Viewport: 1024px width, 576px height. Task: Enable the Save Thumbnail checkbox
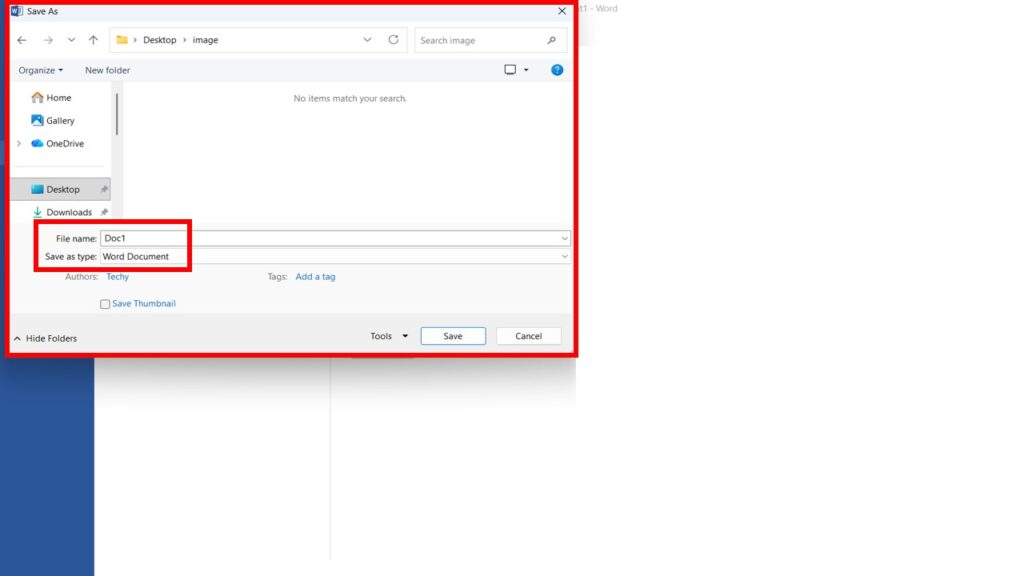pyautogui.click(x=105, y=304)
